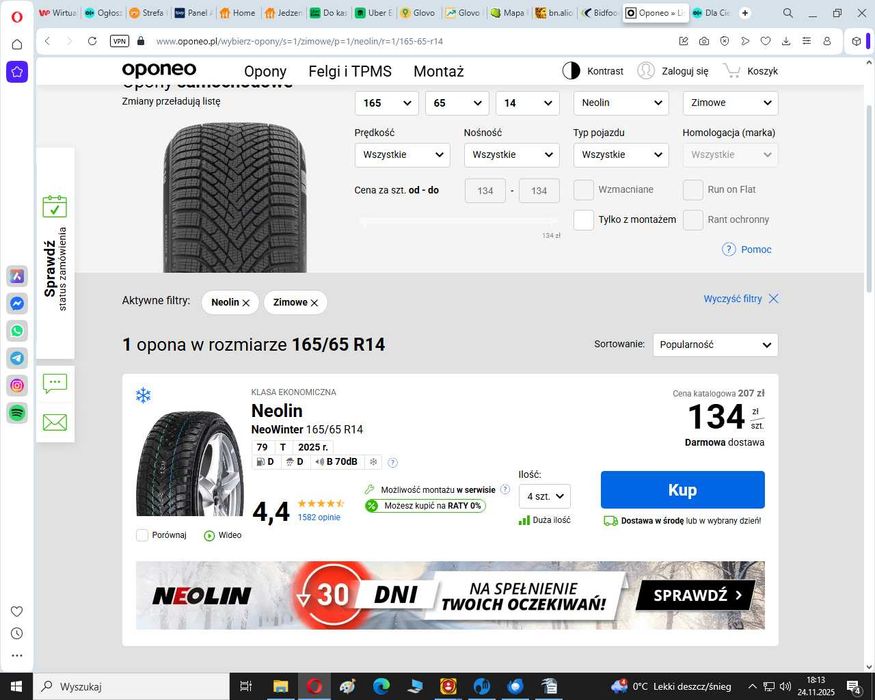Reload the oponeo page

pos(92,41)
